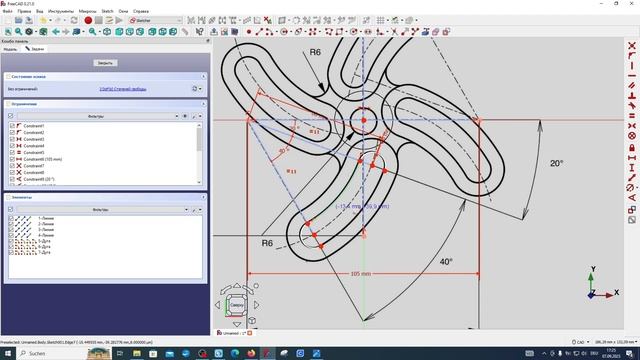
Task: Apply horizontal constraint from right toolbar
Action: point(632,76)
